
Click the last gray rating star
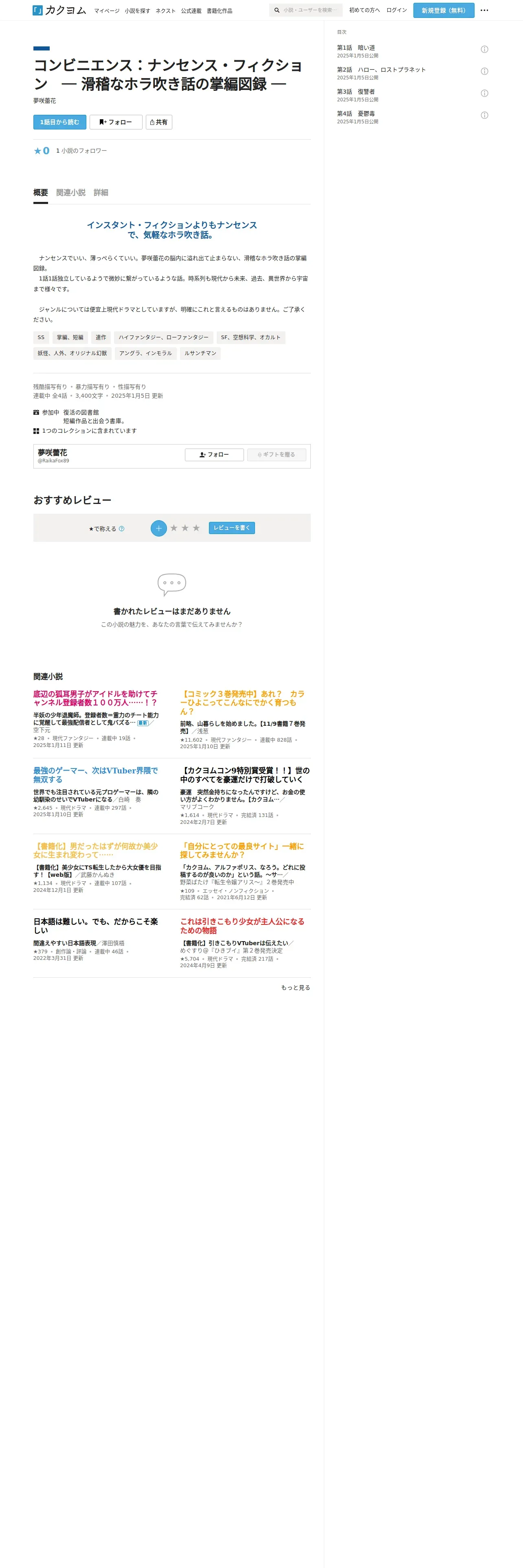[196, 528]
